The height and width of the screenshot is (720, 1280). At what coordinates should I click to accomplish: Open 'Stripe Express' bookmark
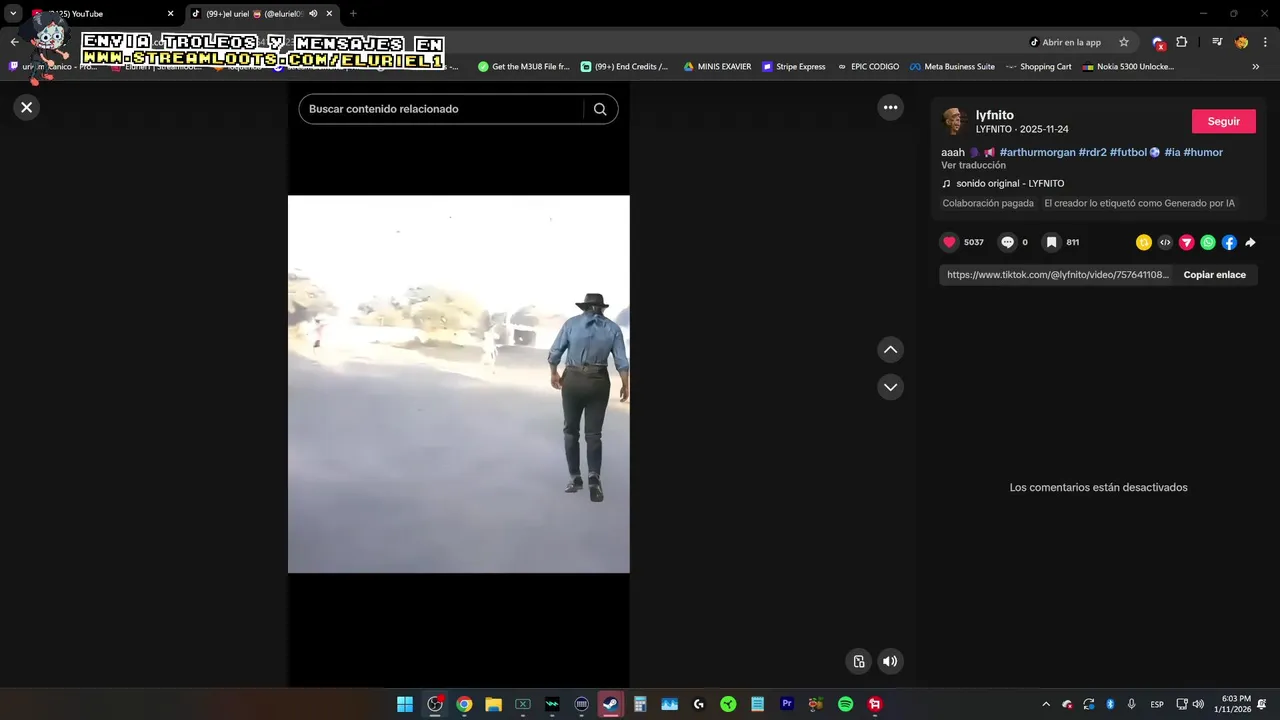pos(794,67)
